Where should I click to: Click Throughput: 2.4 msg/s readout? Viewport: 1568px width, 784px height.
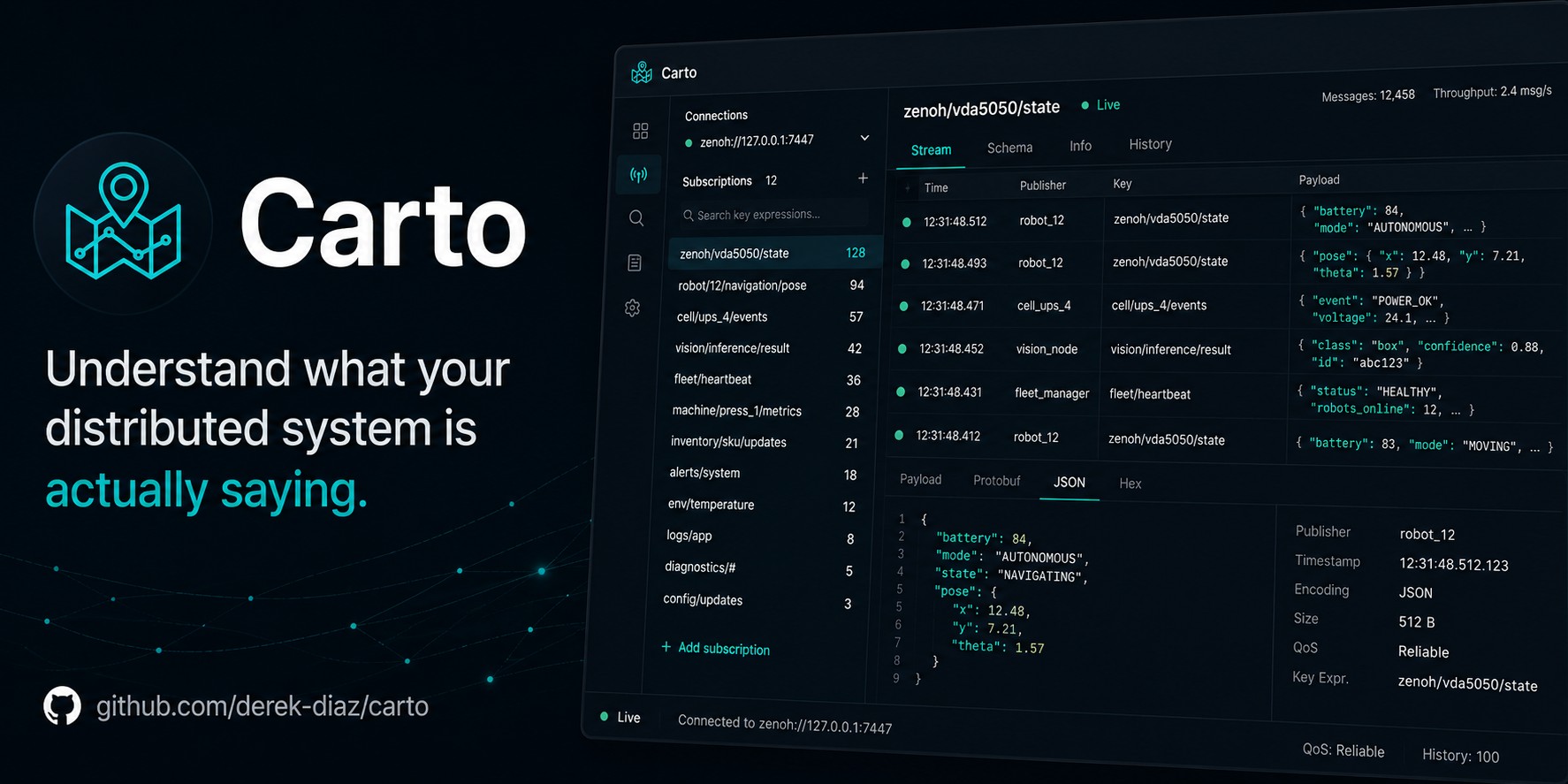click(x=1492, y=92)
